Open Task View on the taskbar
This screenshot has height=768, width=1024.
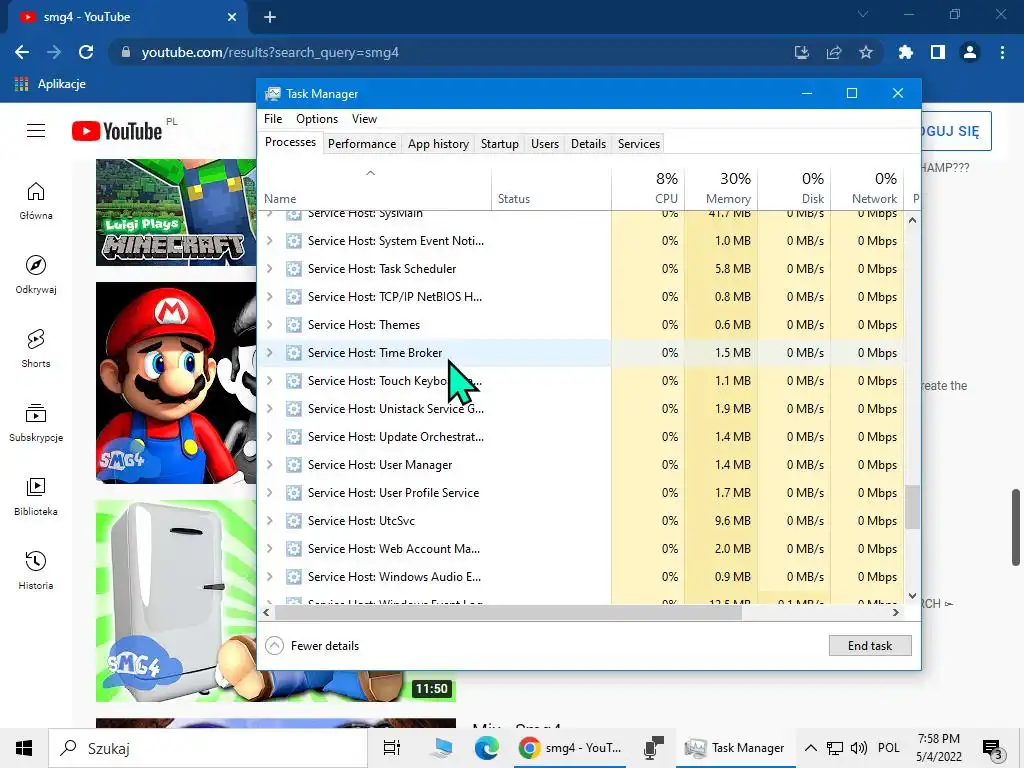pyautogui.click(x=392, y=748)
